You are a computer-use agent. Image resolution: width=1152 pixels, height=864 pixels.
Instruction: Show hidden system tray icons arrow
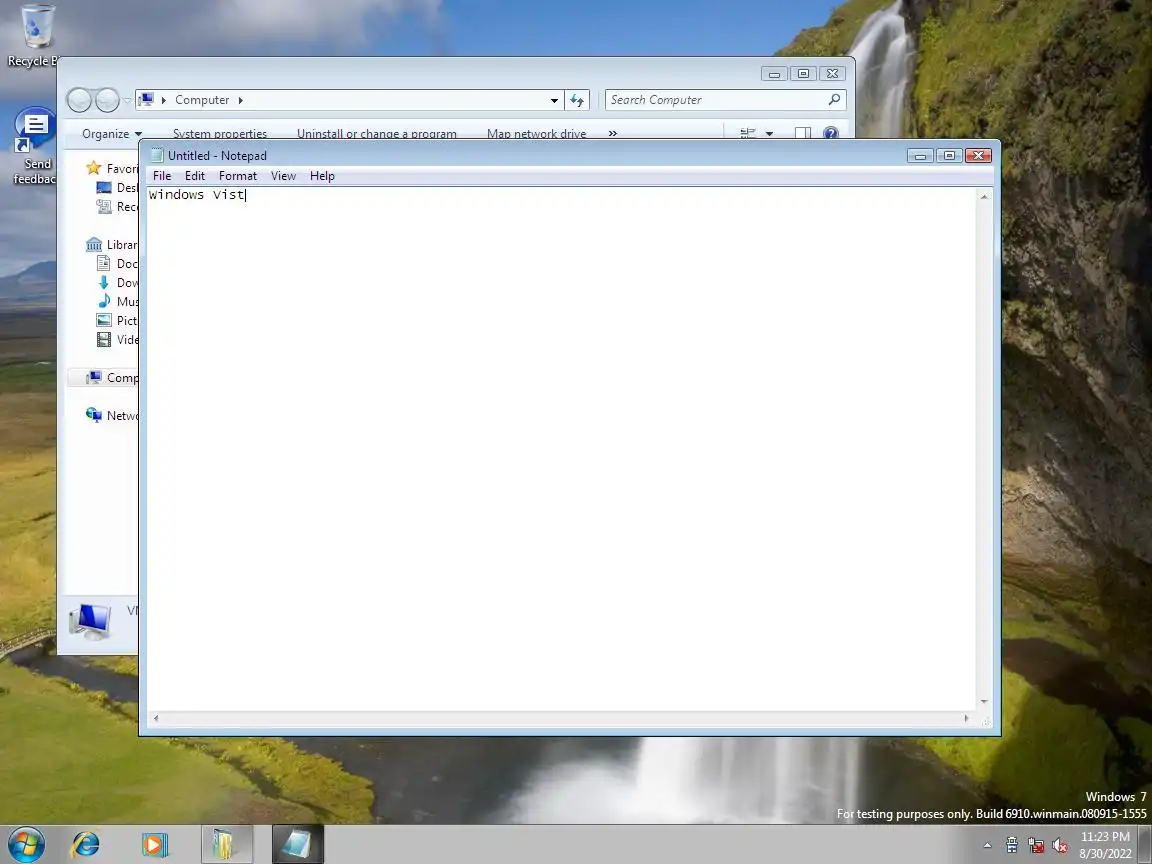point(987,846)
